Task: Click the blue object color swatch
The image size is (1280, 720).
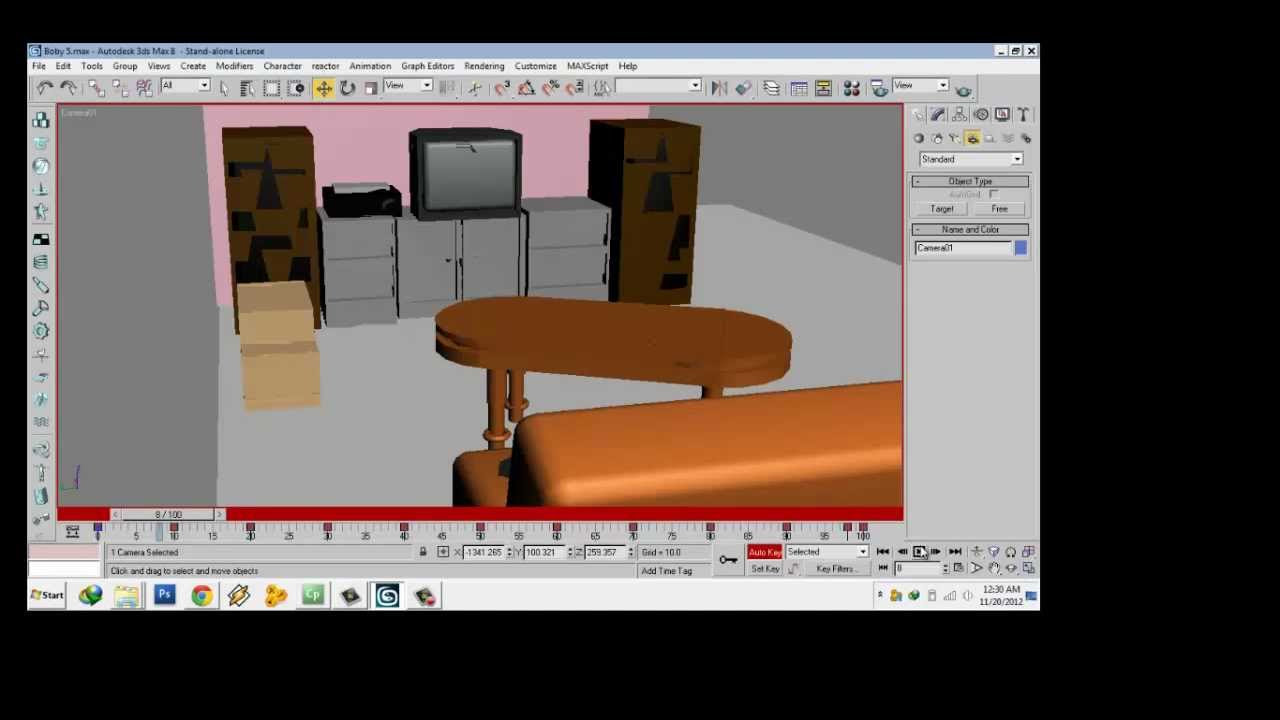Action: [x=1021, y=248]
